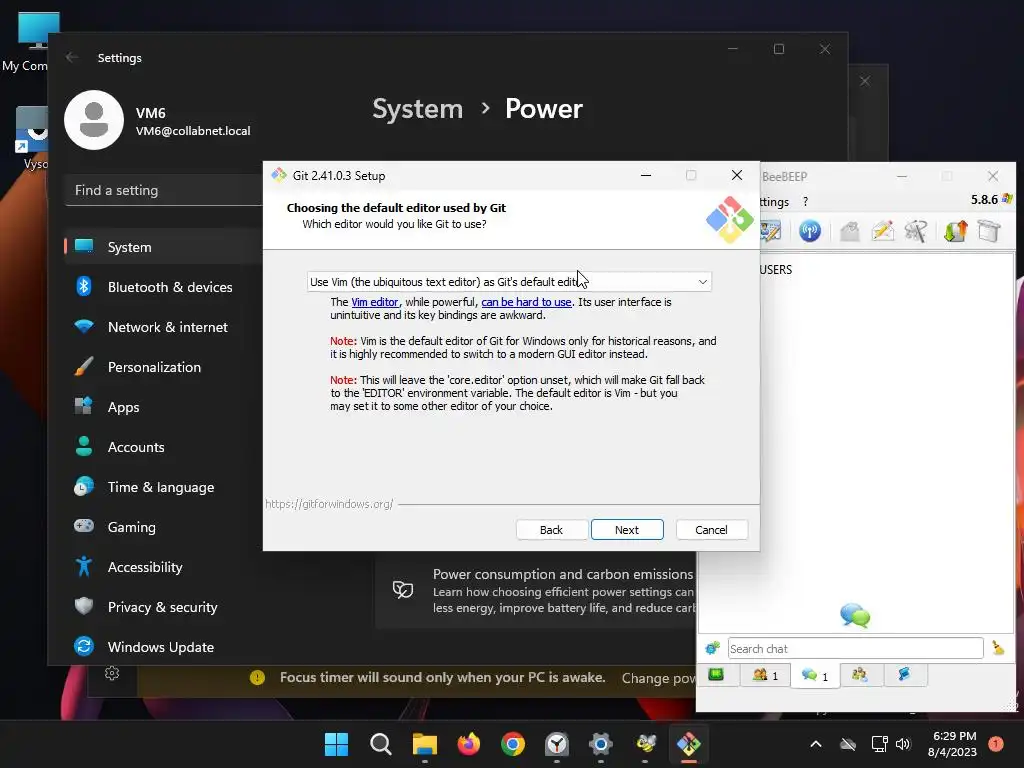Click the gear icon left of Search chat

point(712,648)
